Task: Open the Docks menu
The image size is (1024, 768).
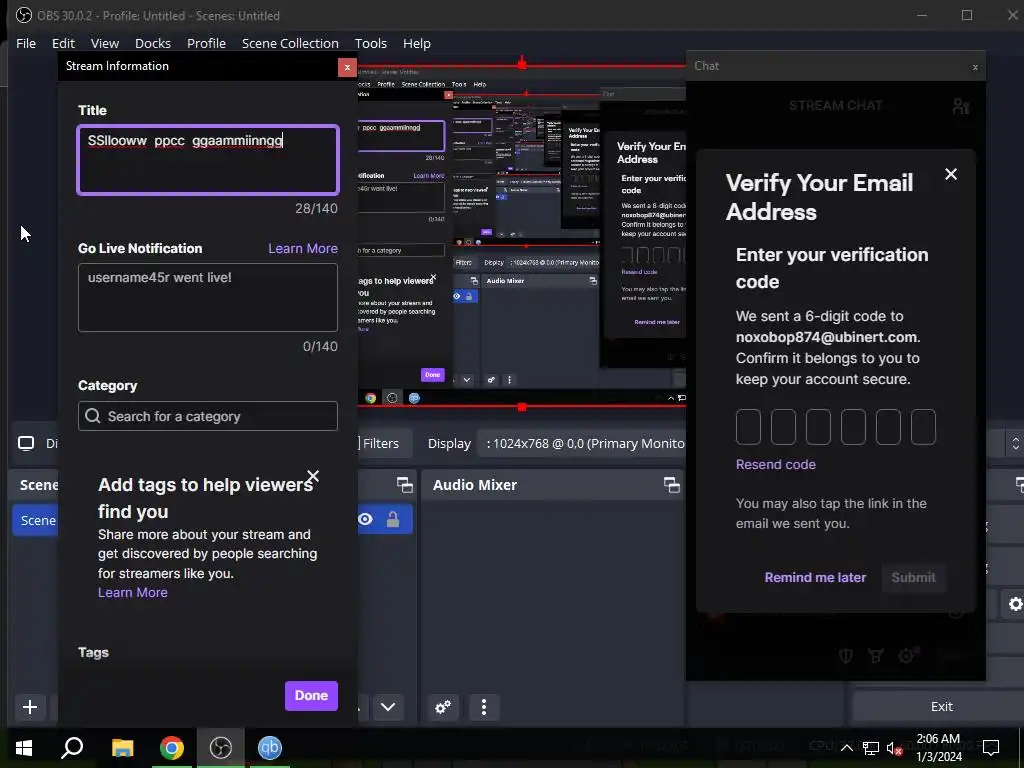Action: coord(153,43)
